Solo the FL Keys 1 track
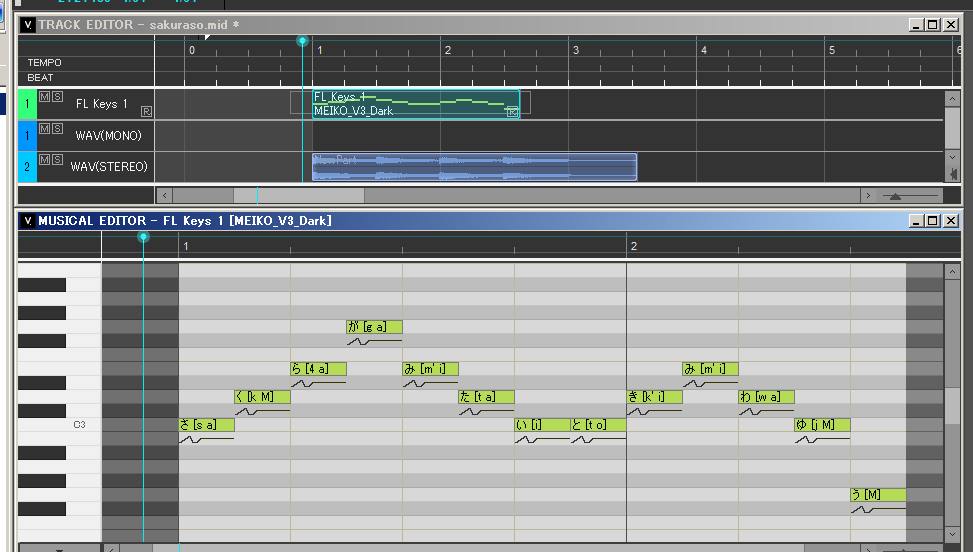 (x=57, y=97)
